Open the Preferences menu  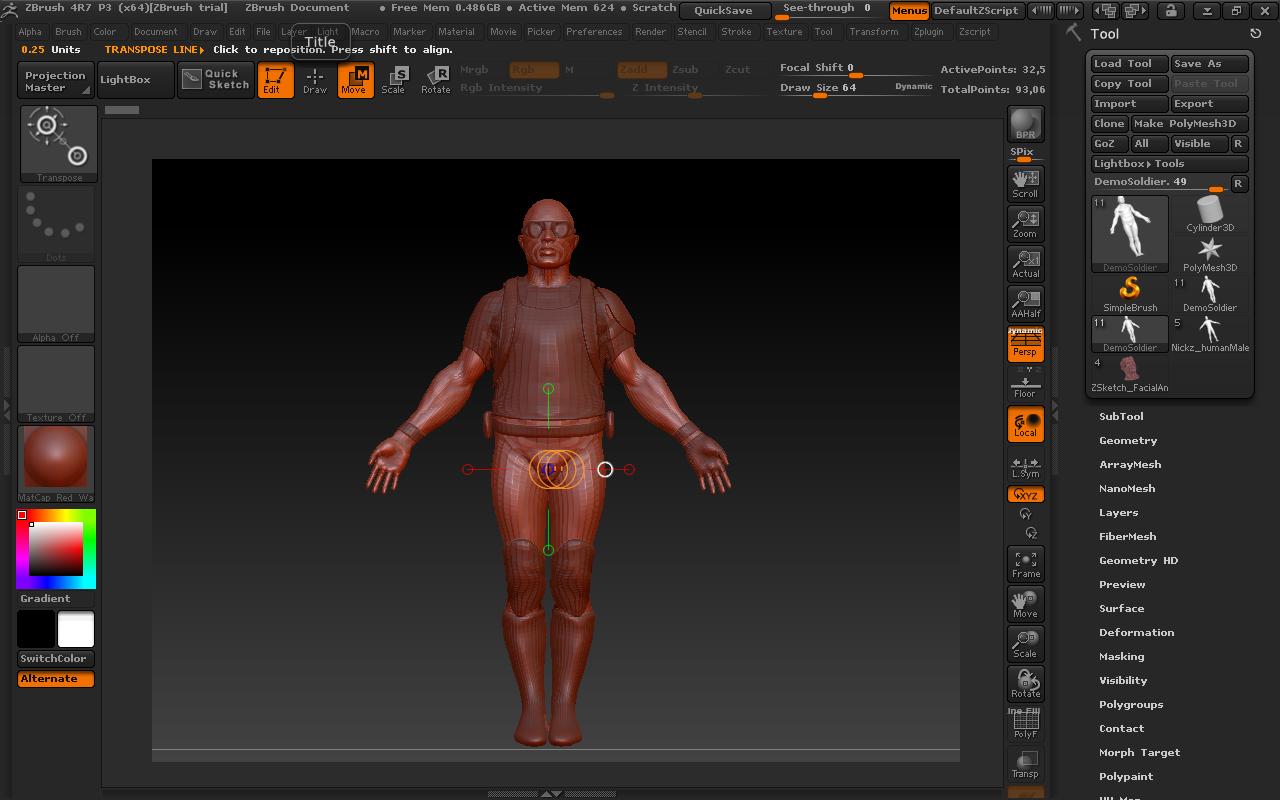(594, 31)
